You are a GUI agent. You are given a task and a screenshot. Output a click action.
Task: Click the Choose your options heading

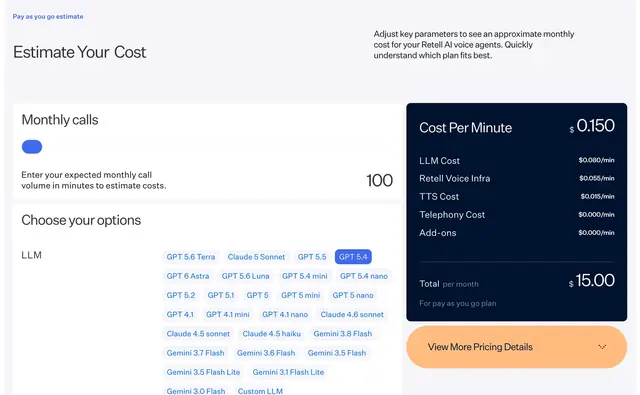[x=81, y=220]
